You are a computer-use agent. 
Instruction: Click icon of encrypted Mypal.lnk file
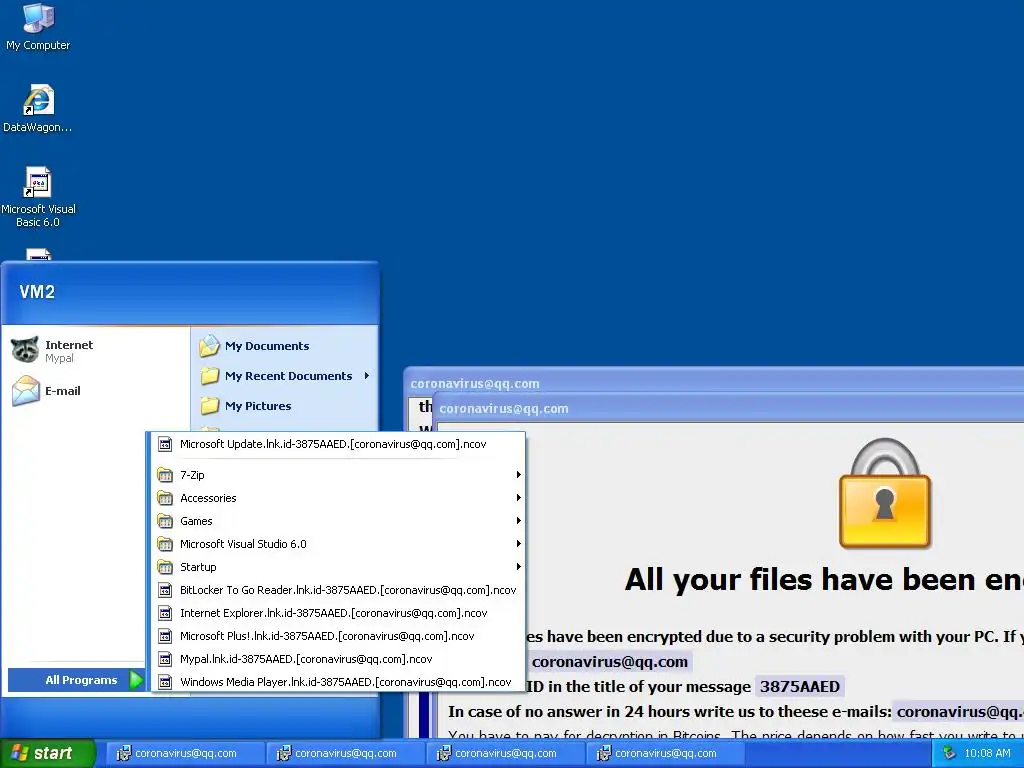pos(165,659)
